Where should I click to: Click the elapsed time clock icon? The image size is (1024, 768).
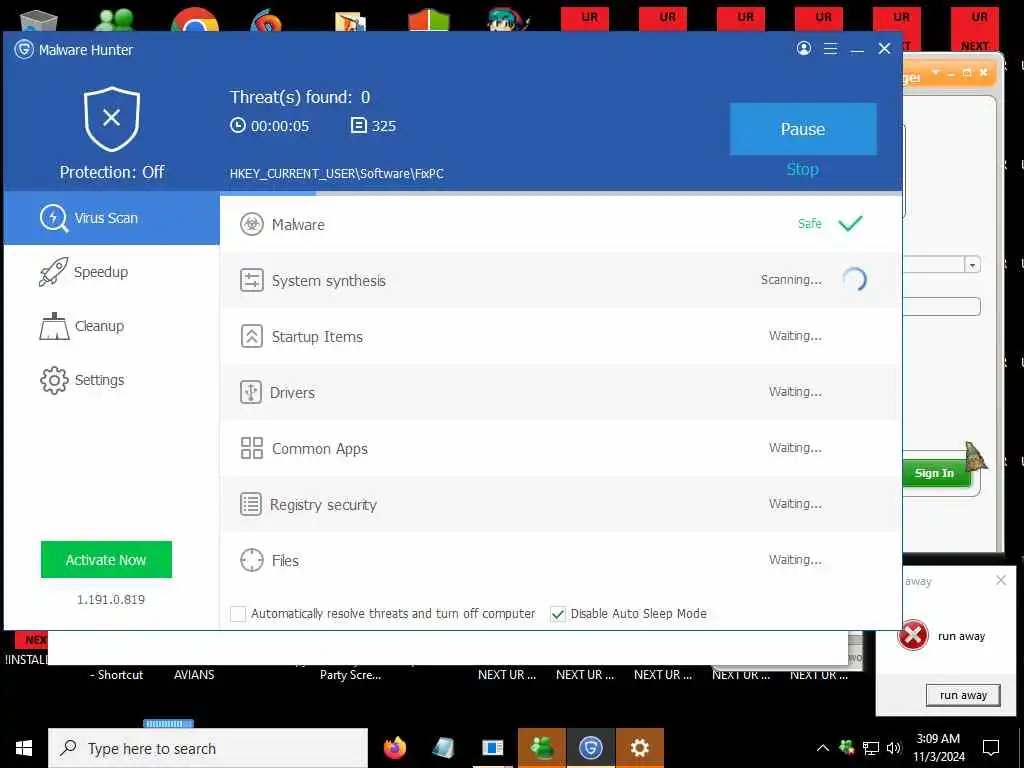coord(238,125)
